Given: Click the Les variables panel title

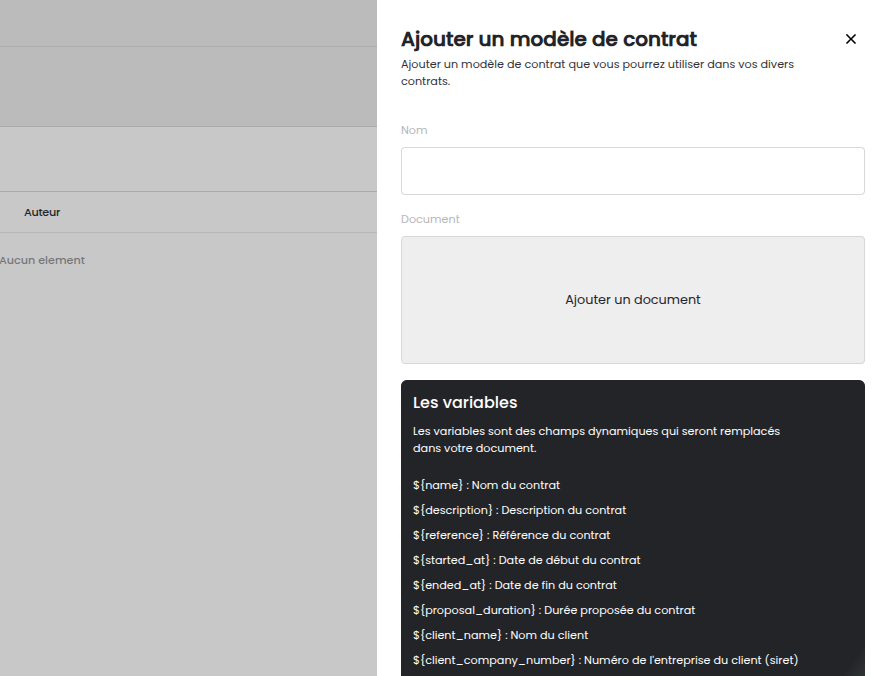Looking at the screenshot, I should [465, 402].
